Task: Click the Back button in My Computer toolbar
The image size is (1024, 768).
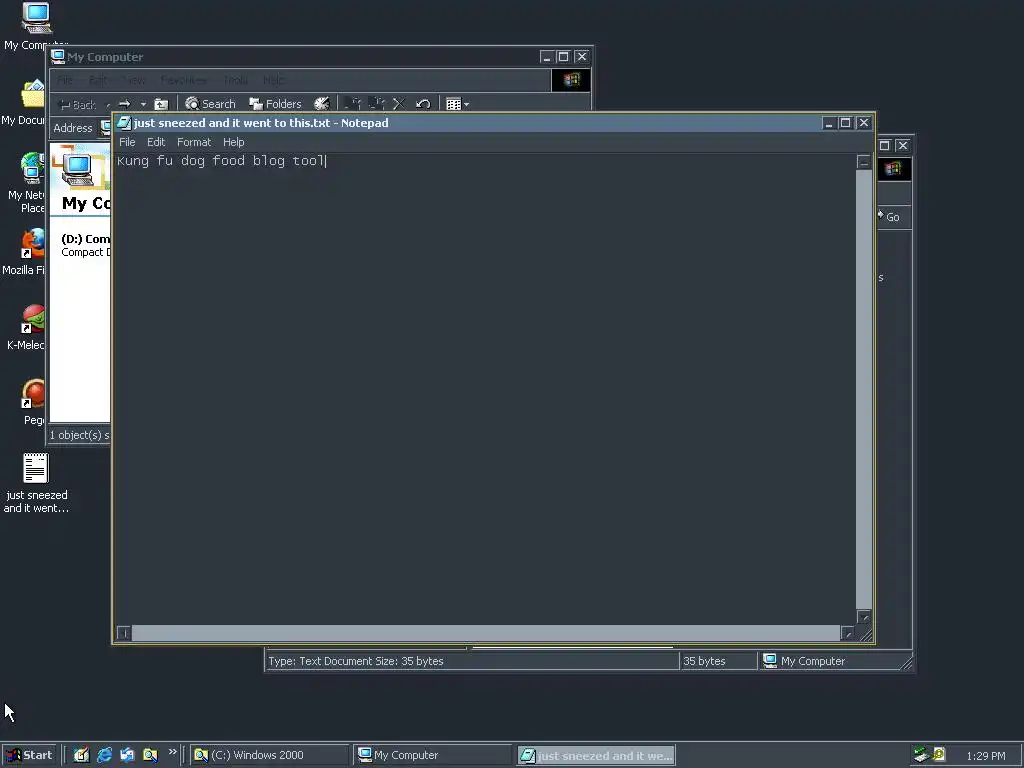Action: tap(78, 104)
